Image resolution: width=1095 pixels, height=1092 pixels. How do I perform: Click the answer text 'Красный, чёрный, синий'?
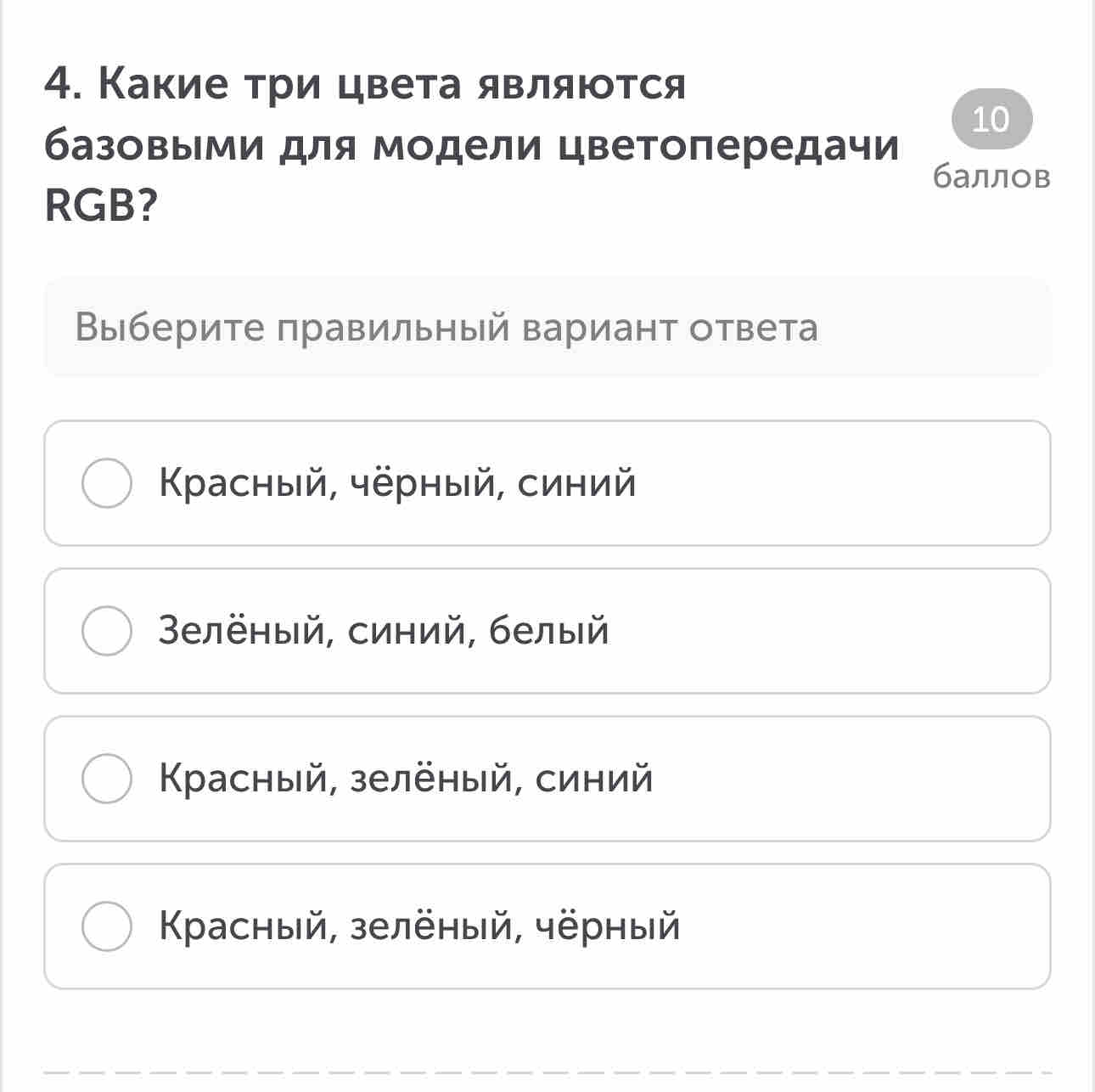point(397,483)
